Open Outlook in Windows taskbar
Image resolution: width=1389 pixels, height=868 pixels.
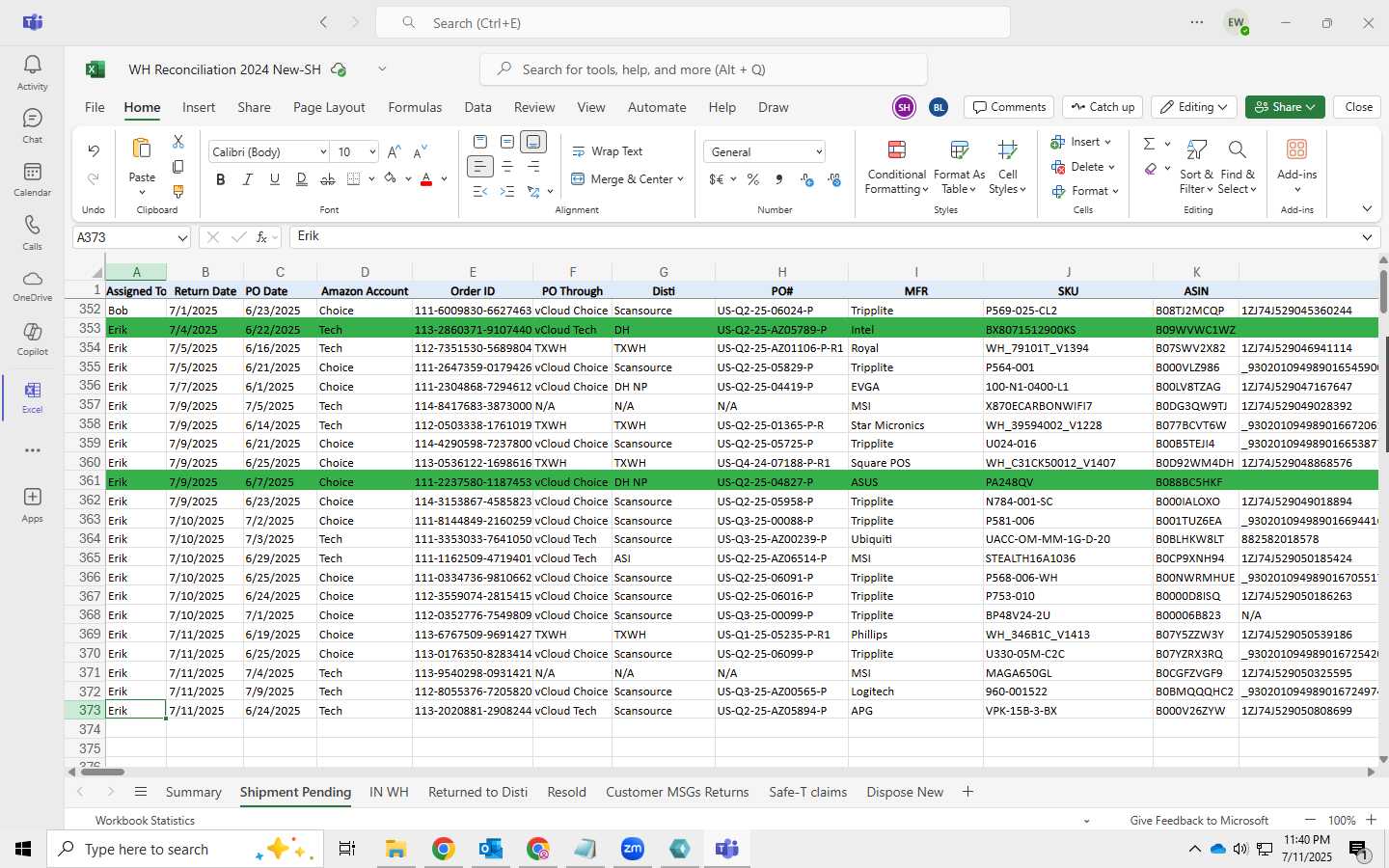coord(491,849)
